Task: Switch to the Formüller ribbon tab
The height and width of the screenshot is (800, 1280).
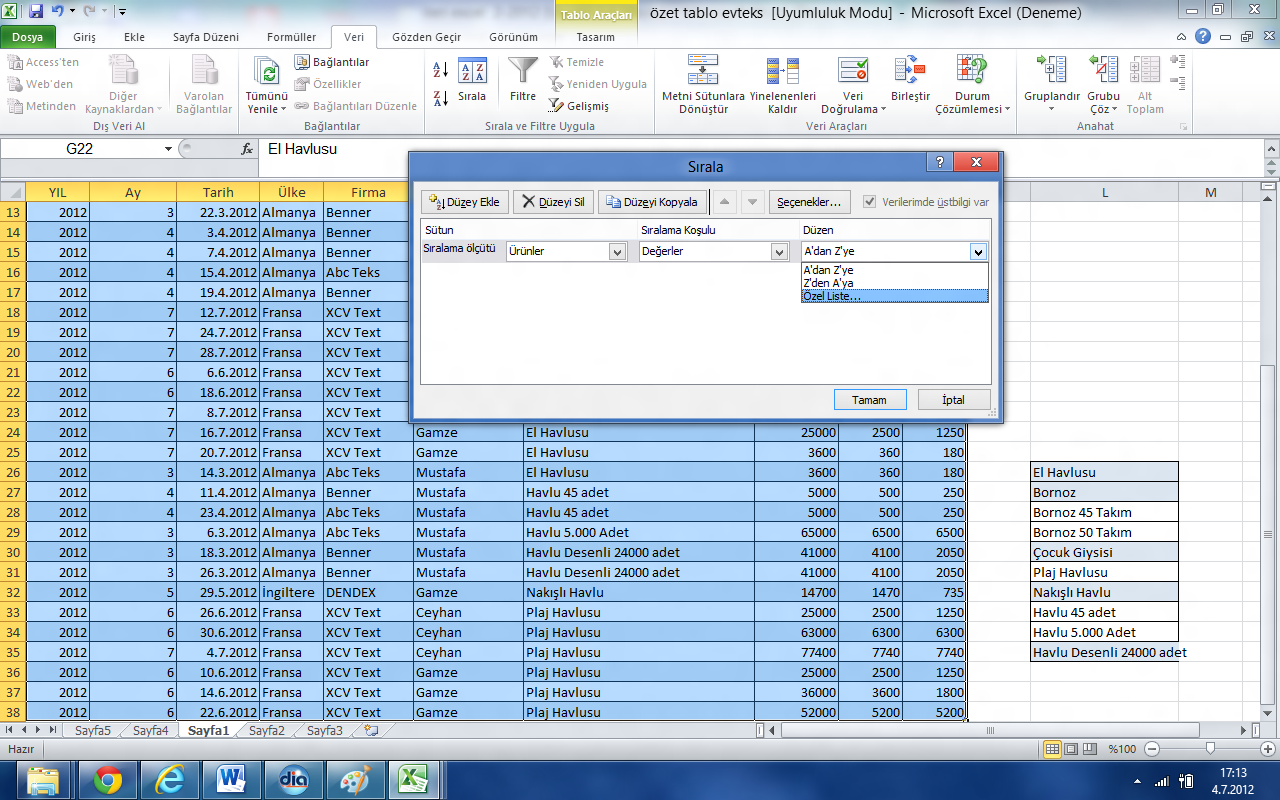Action: click(291, 37)
